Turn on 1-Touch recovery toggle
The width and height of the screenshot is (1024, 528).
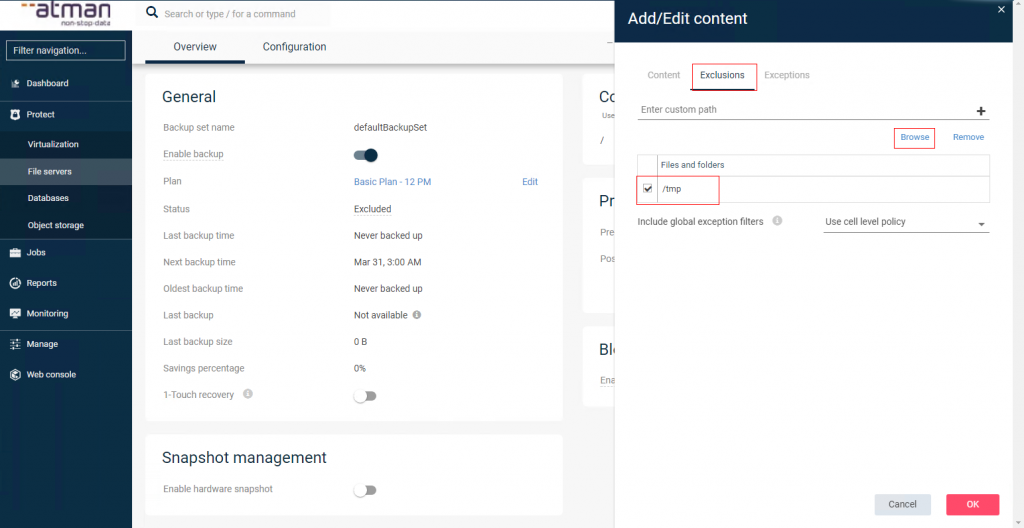[365, 396]
